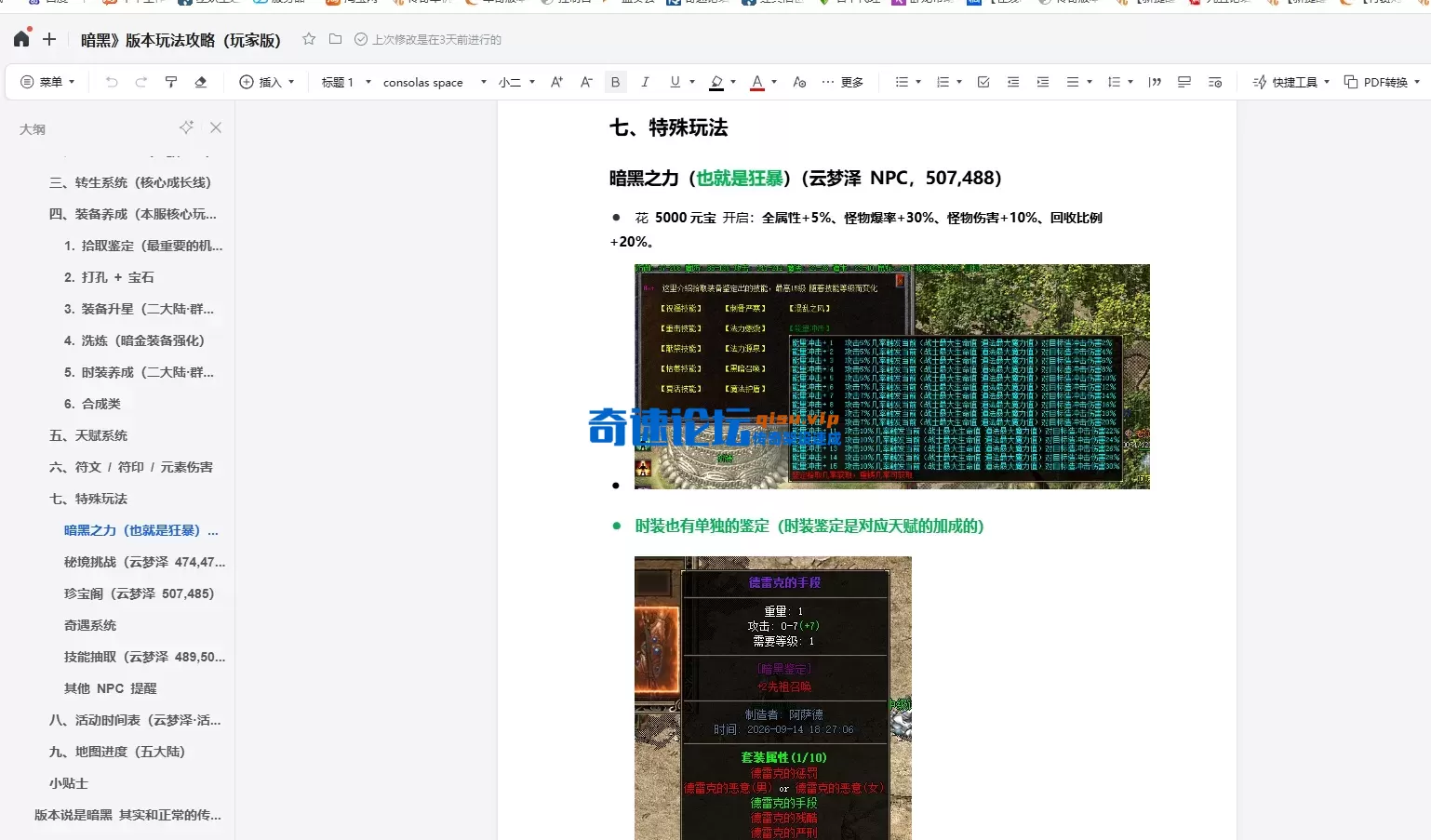The height and width of the screenshot is (840, 1431).
Task: Open the 插入 insert menu
Action: 267,82
